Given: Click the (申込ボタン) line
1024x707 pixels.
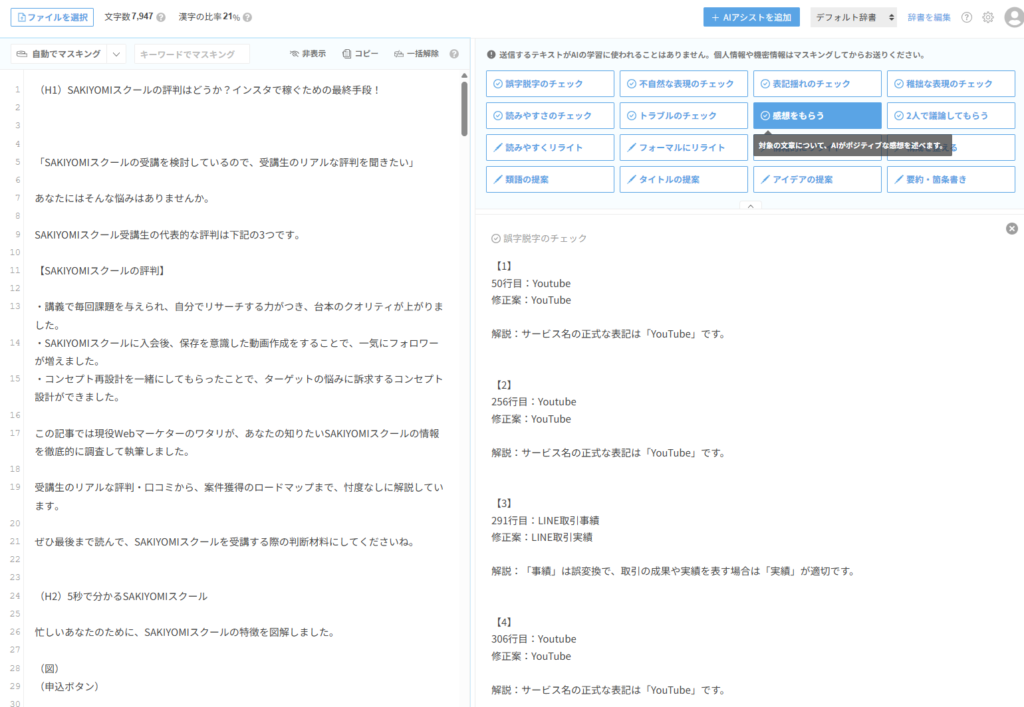Looking at the screenshot, I should [68, 686].
